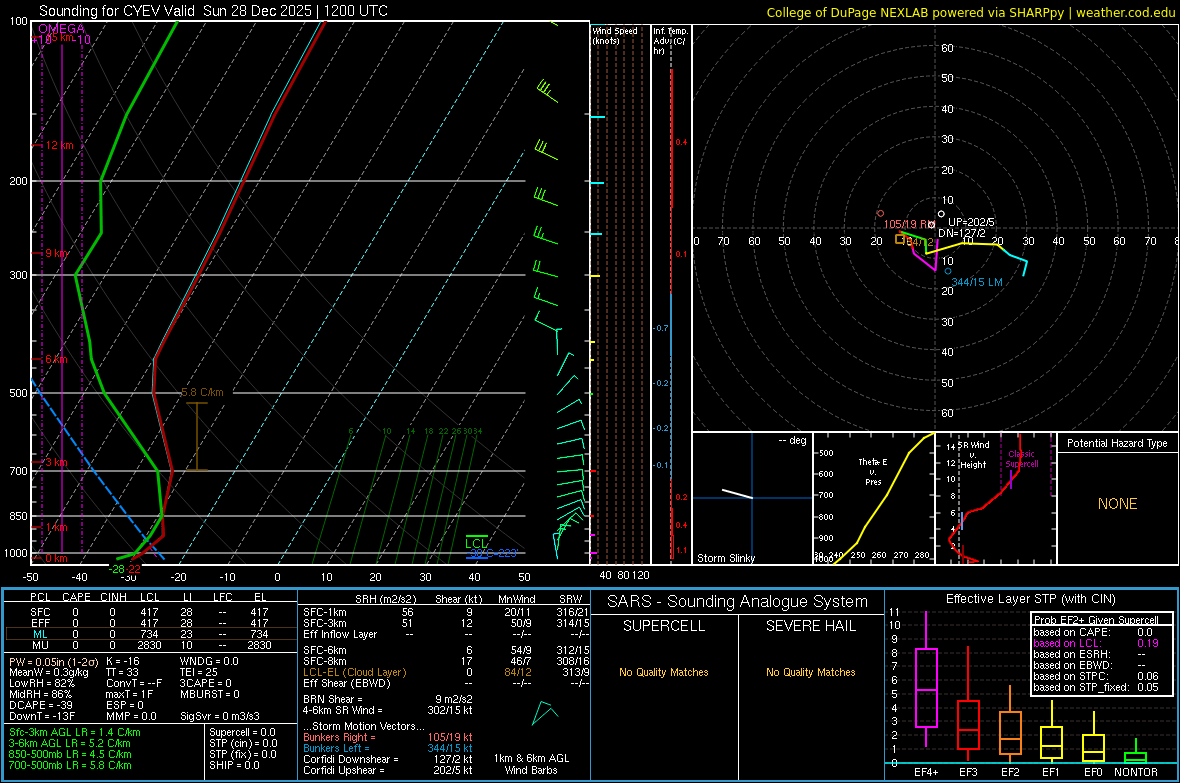Click the LCL-EL (Cloud Layer) row label
Screen dimensions: 1180x783
[x=354, y=672]
